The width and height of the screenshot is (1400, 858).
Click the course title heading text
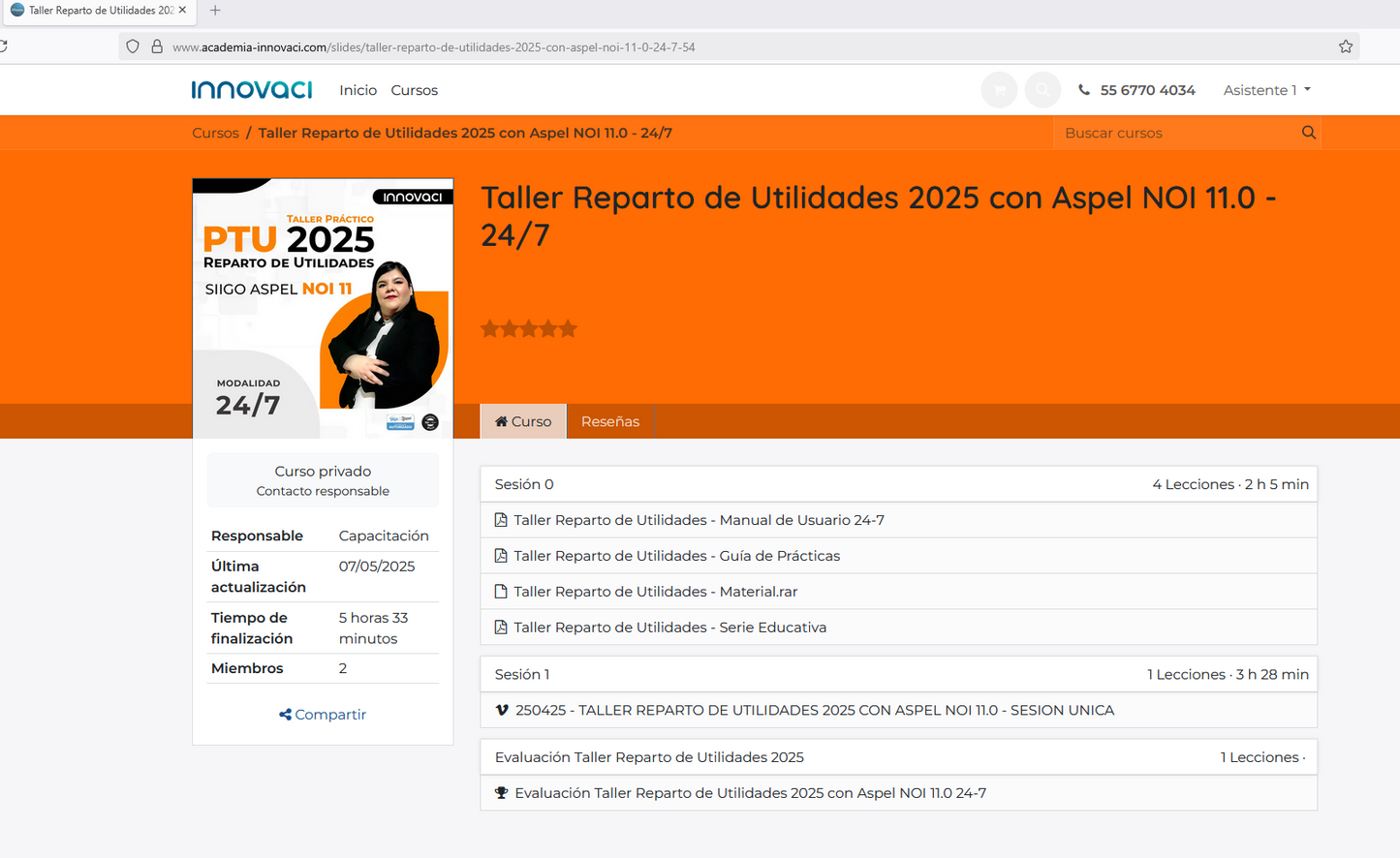[x=878, y=216]
